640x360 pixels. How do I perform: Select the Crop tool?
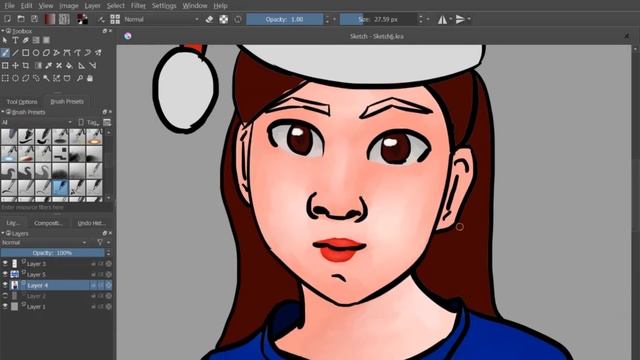coord(26,65)
